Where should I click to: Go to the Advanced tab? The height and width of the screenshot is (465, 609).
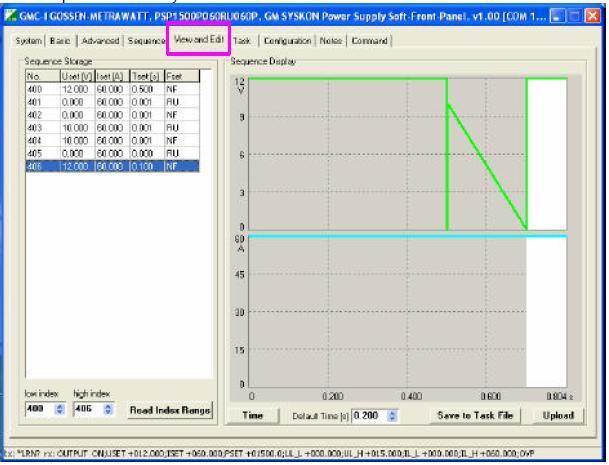[x=103, y=41]
